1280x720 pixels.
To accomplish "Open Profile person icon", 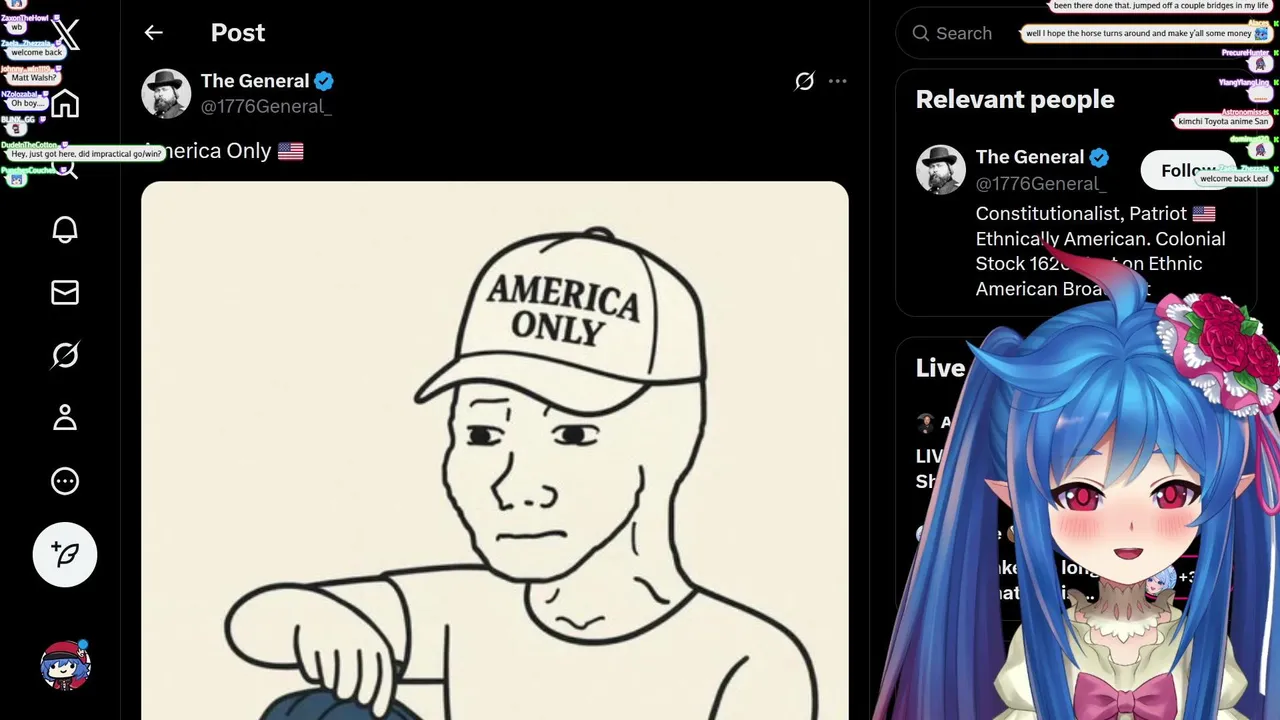I will click(65, 418).
